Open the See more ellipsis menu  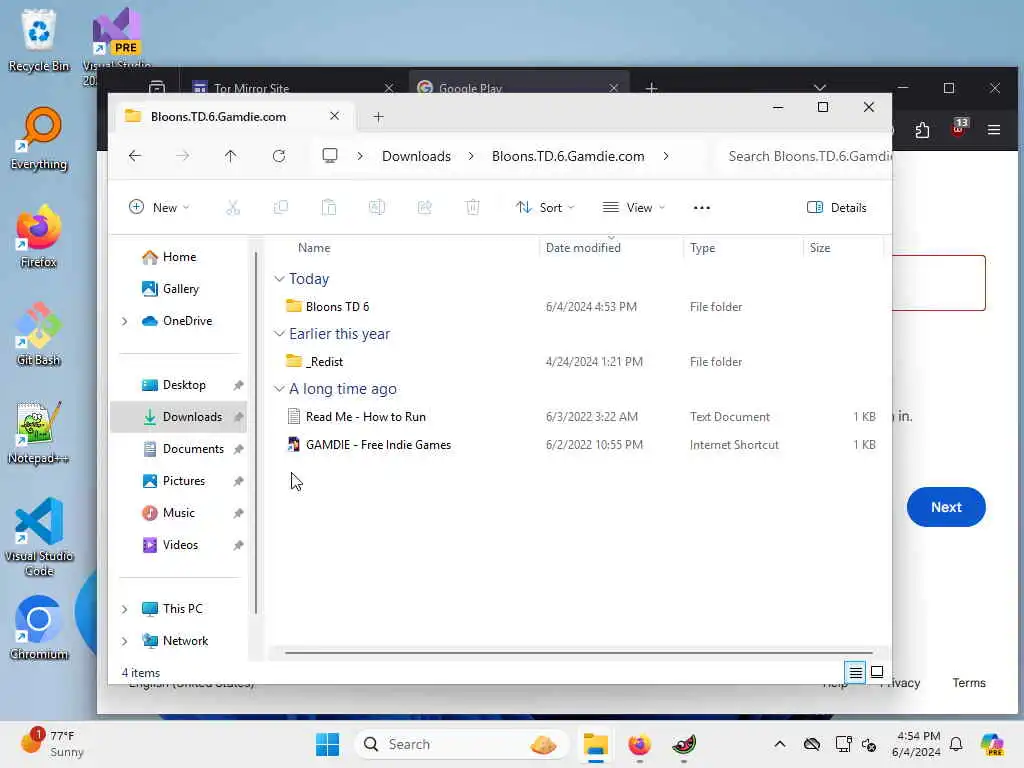701,208
